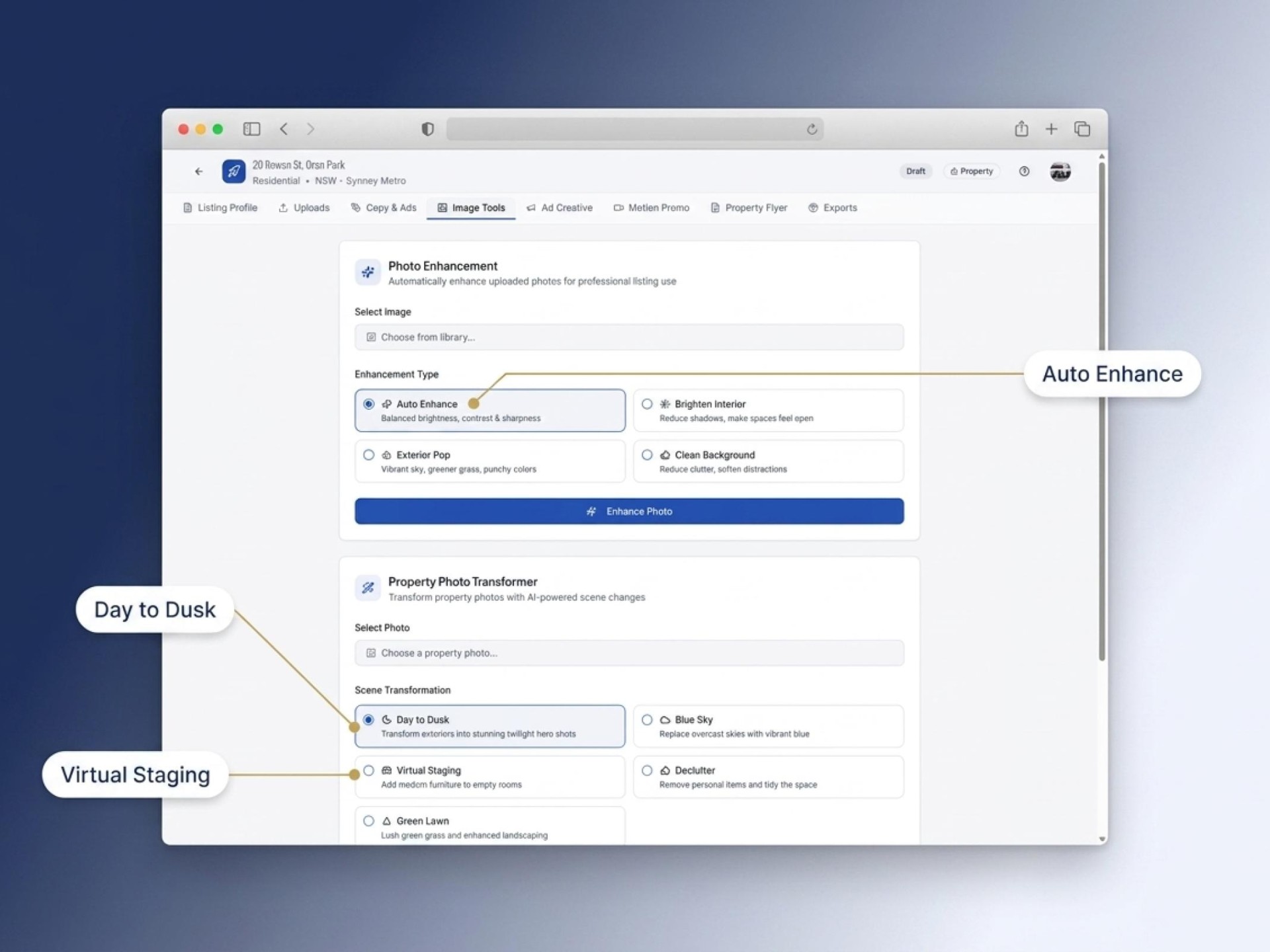The image size is (1270, 952).
Task: Click the Declutter icon
Action: pos(665,770)
